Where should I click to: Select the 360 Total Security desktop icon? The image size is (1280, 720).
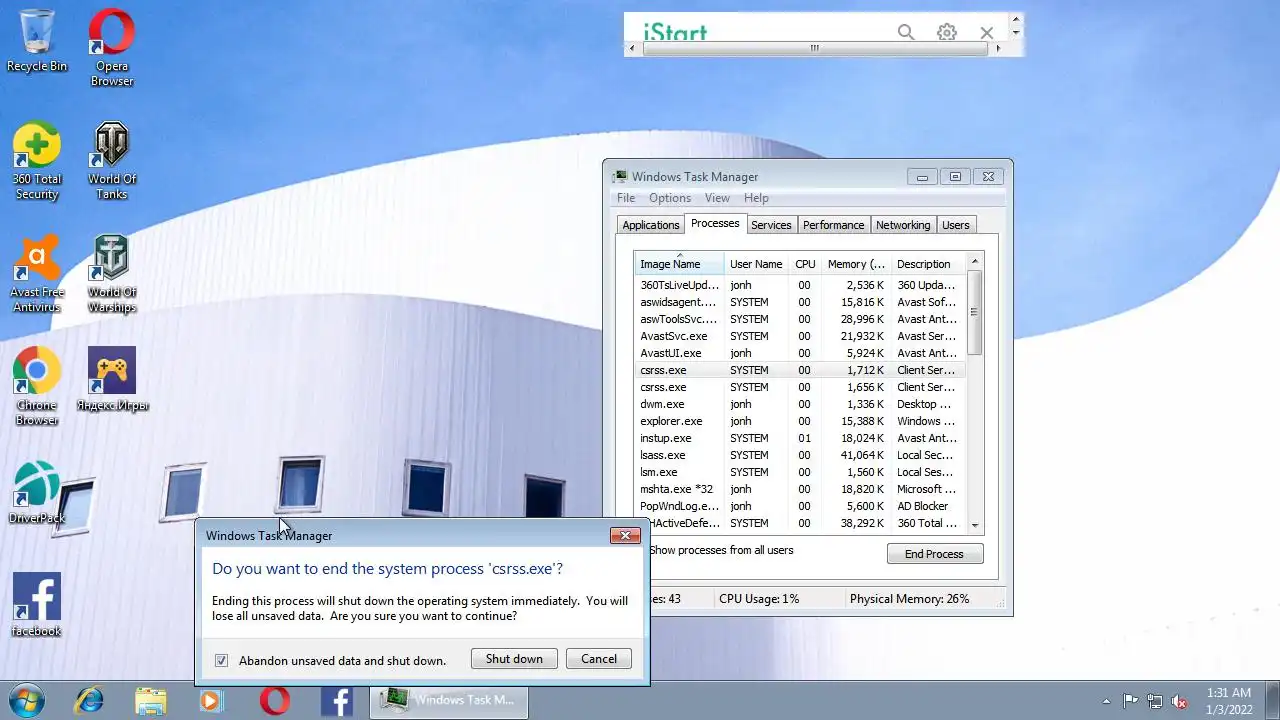click(x=37, y=160)
